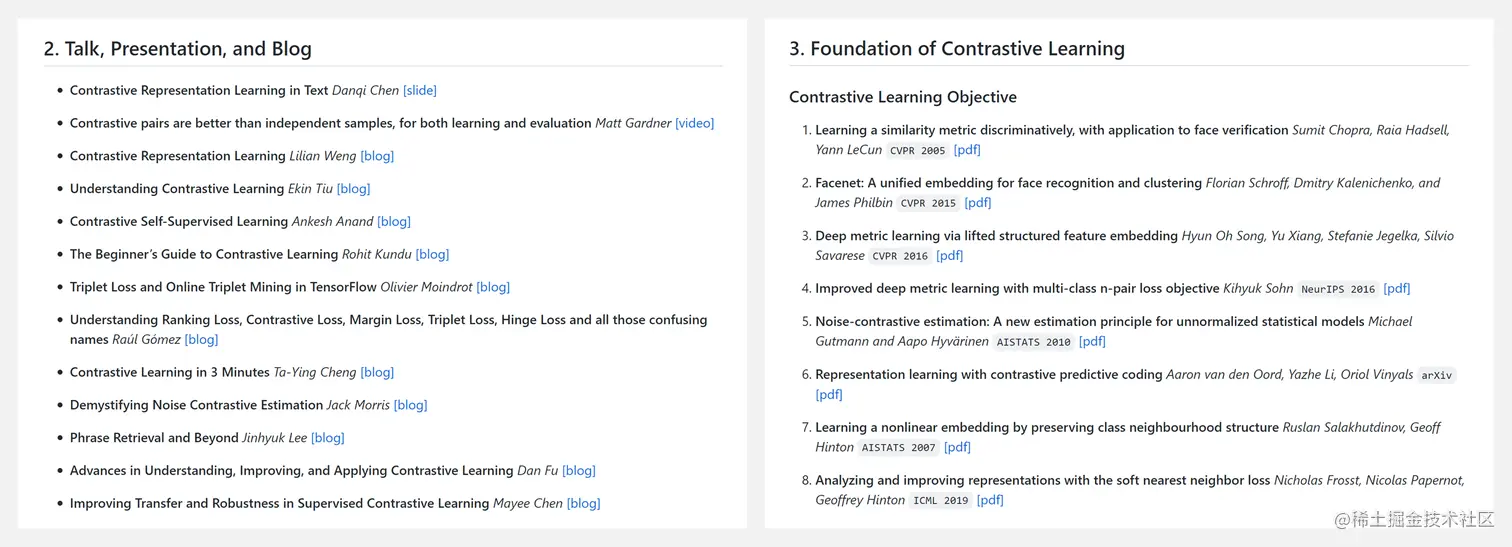Open Lilian Weng's blog link
The height and width of the screenshot is (547, 1512).
[377, 156]
